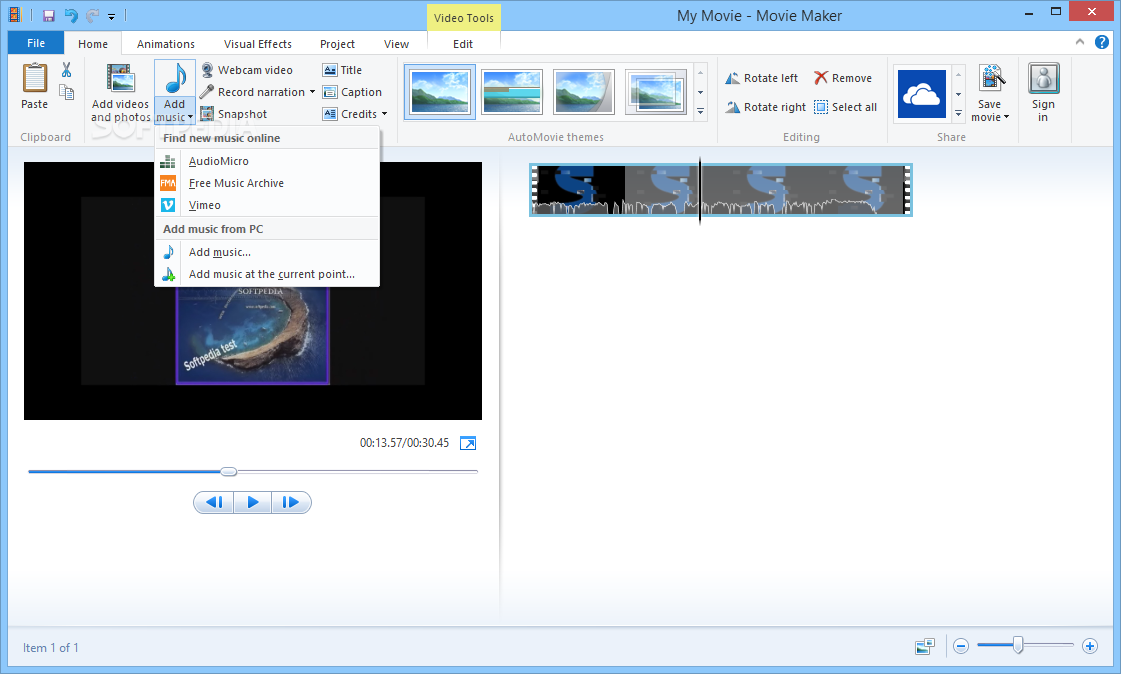The image size is (1121, 674).
Task: Expand the Share options gallery
Action: 959,113
